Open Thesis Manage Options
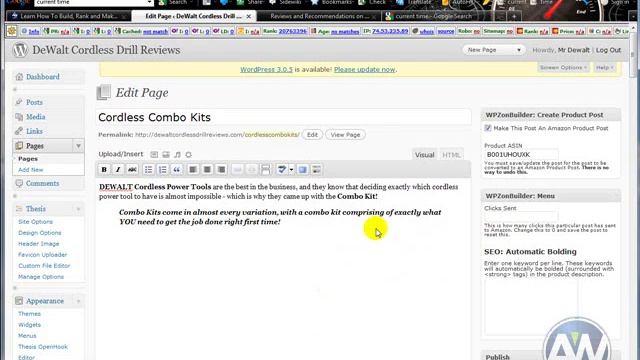Image resolution: width=640 pixels, height=360 pixels. click(41, 277)
